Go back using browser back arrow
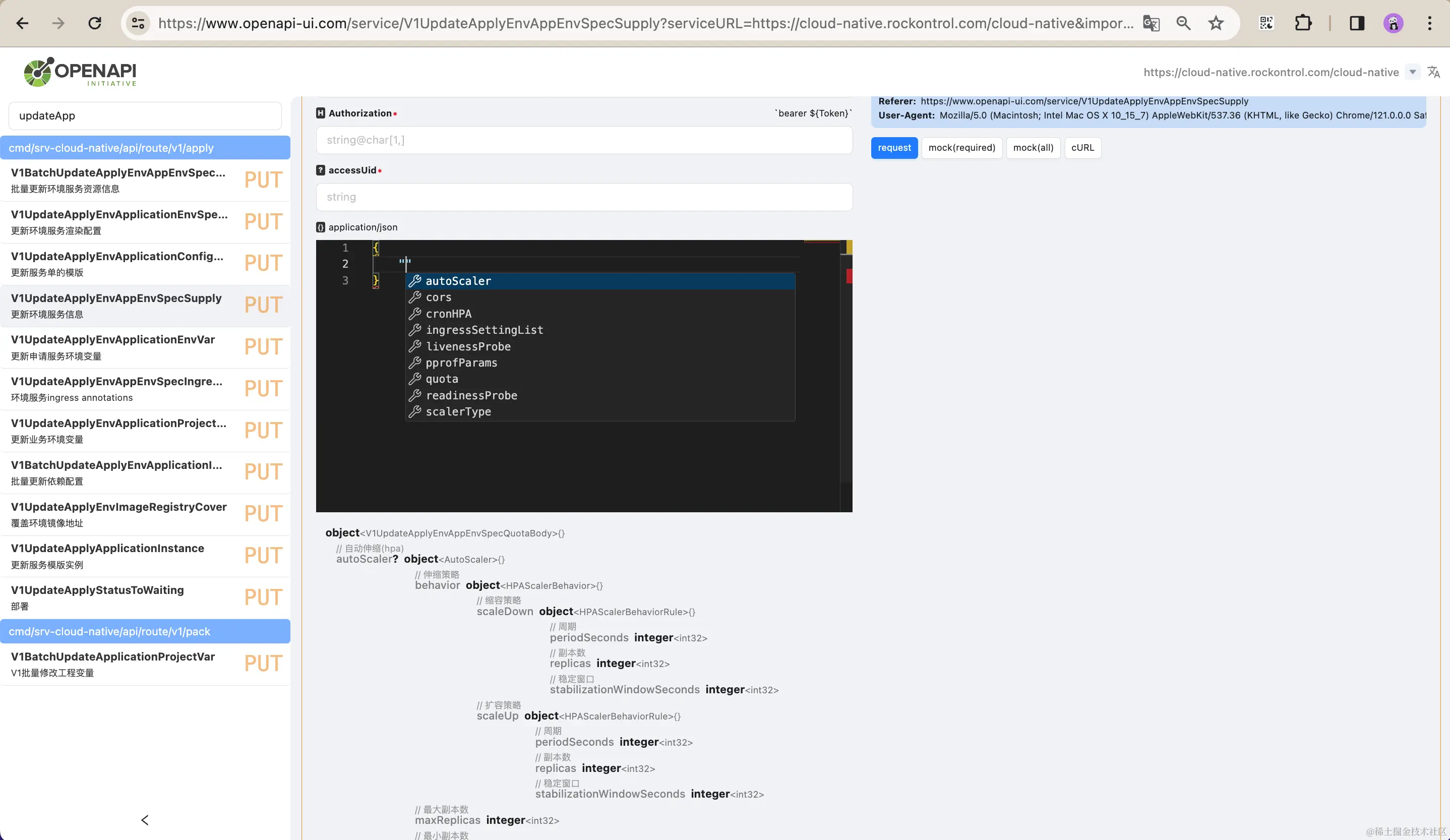The height and width of the screenshot is (840, 1450). tap(23, 23)
